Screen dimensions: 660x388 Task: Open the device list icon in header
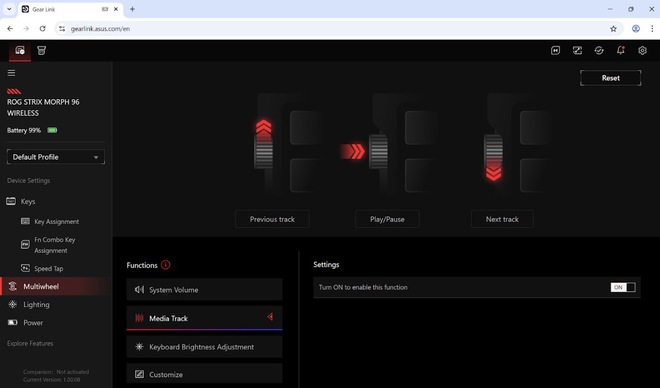tap(20, 50)
